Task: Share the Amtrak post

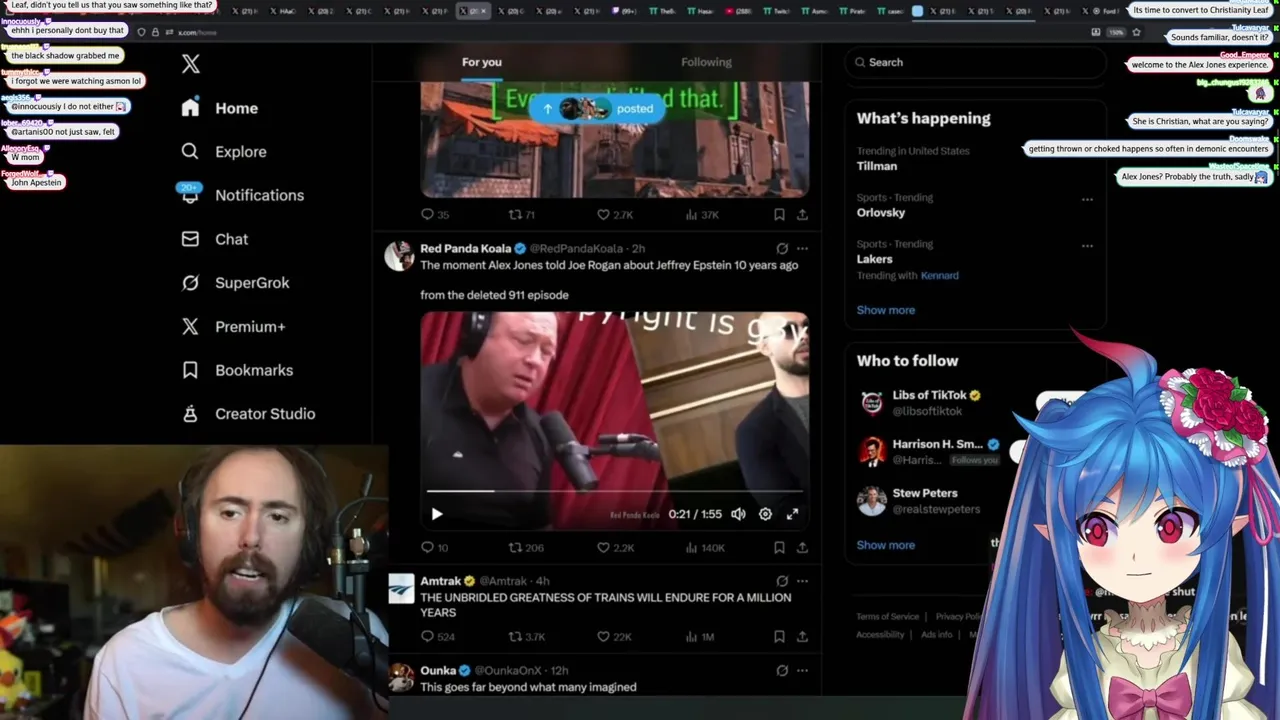Action: point(802,636)
